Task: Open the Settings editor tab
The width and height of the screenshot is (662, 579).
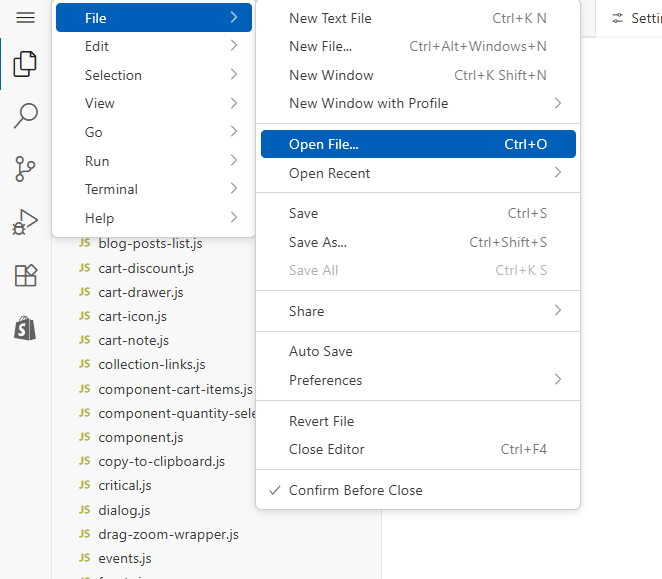Action: pyautogui.click(x=636, y=18)
